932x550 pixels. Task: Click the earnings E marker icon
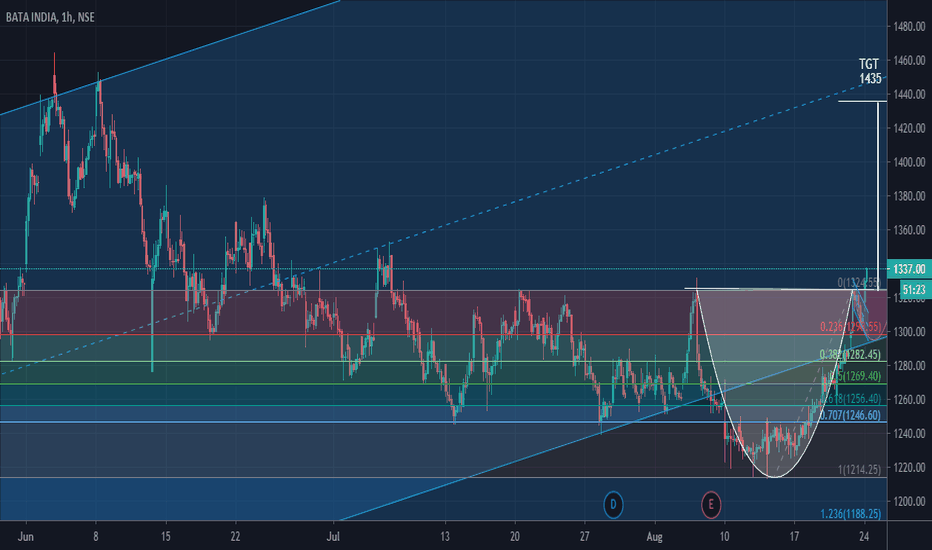(710, 505)
